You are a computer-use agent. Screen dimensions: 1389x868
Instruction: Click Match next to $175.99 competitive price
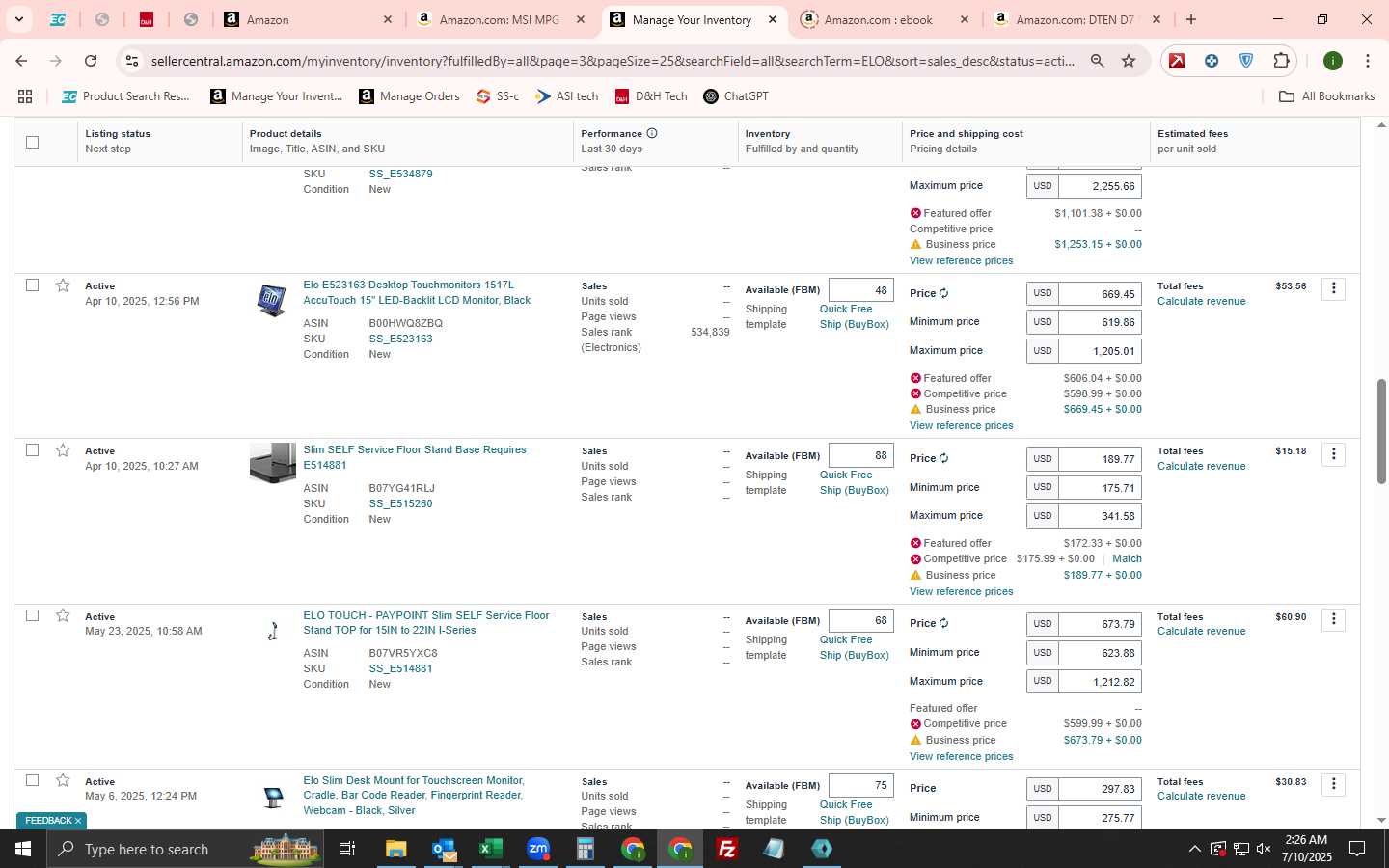click(x=1127, y=558)
